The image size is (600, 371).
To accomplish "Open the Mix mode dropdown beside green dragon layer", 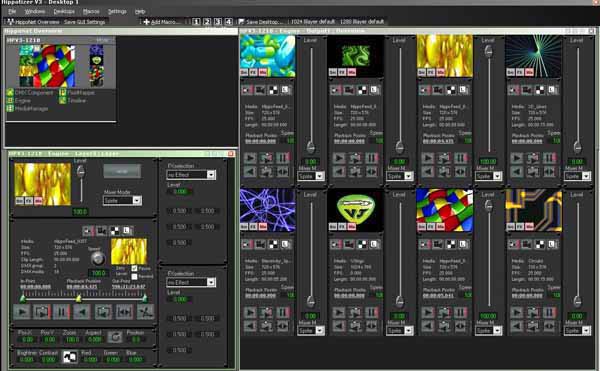I will [399, 176].
